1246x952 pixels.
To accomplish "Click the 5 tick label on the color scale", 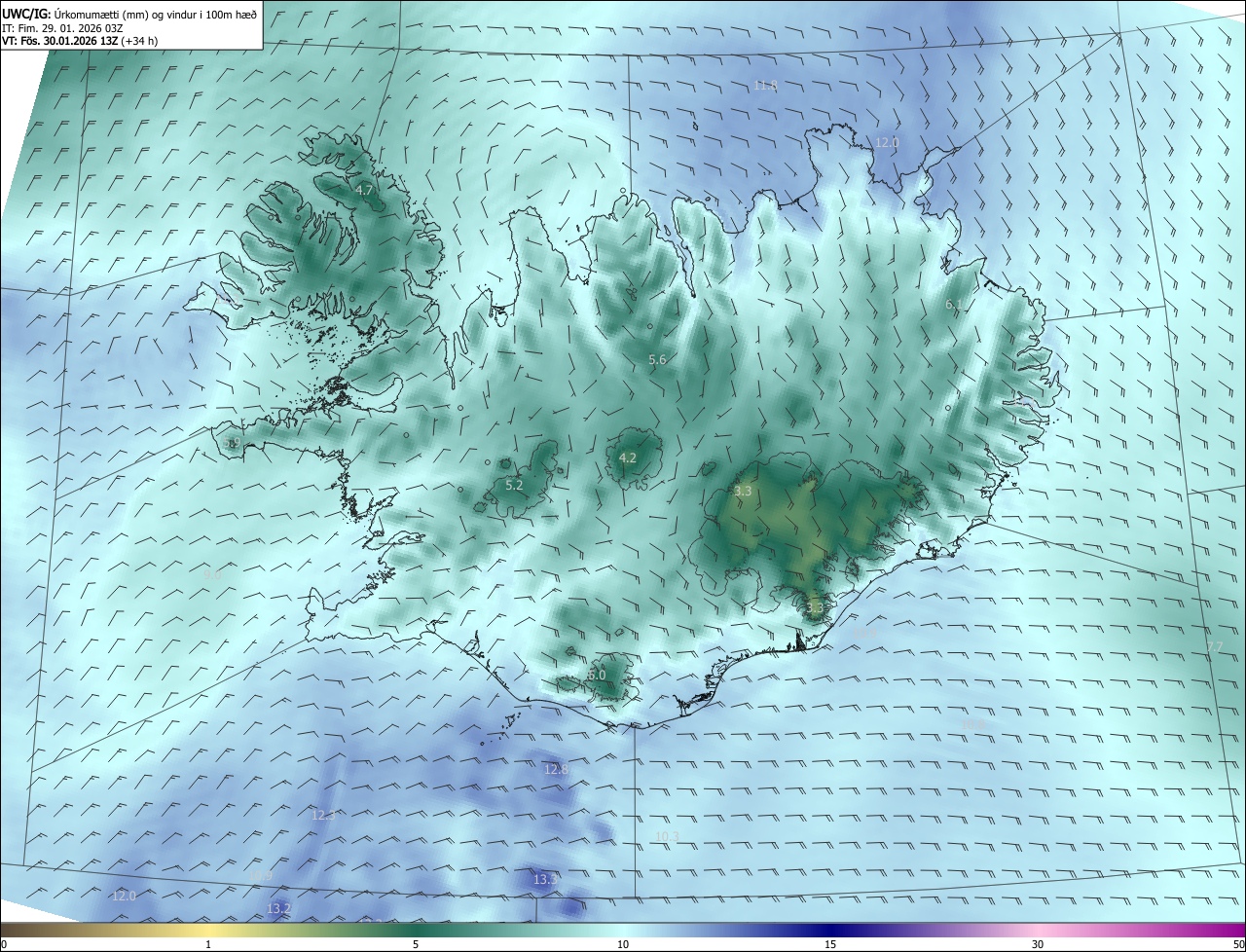I will point(416,944).
